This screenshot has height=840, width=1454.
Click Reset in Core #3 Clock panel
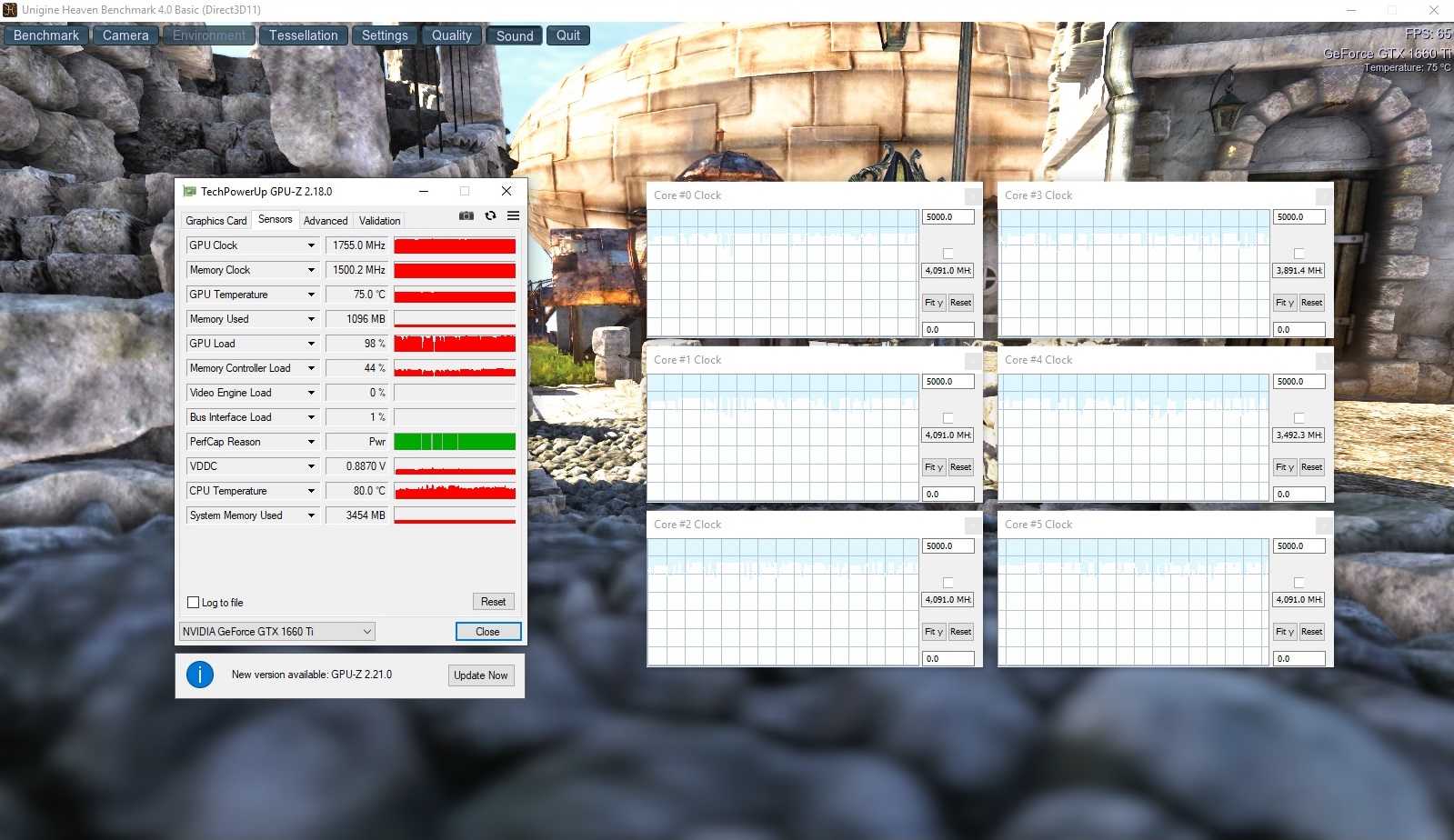click(1311, 303)
